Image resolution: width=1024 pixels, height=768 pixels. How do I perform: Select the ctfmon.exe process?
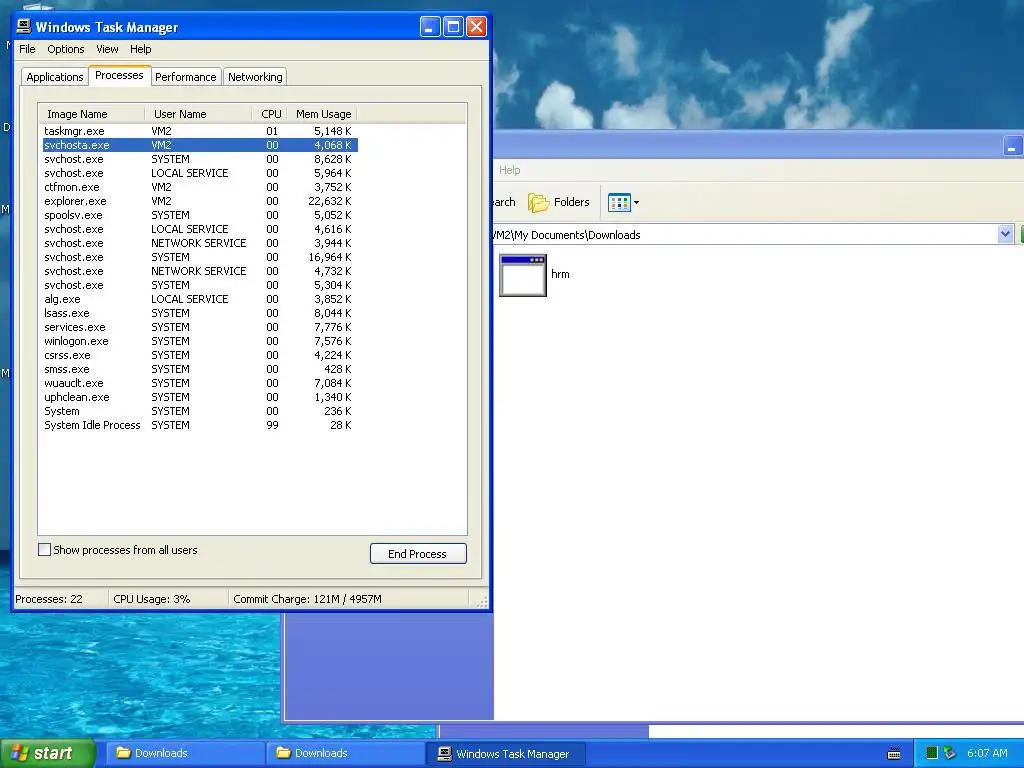[200, 187]
